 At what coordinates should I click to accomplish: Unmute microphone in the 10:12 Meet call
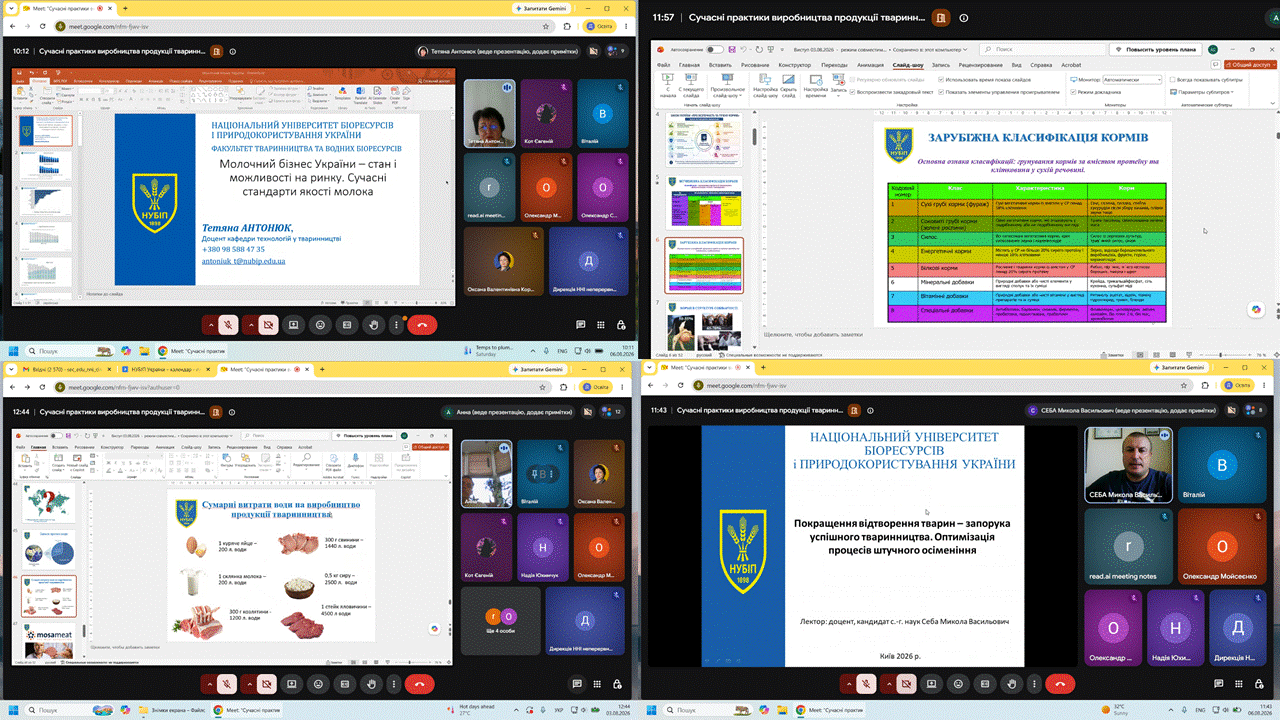[229, 324]
